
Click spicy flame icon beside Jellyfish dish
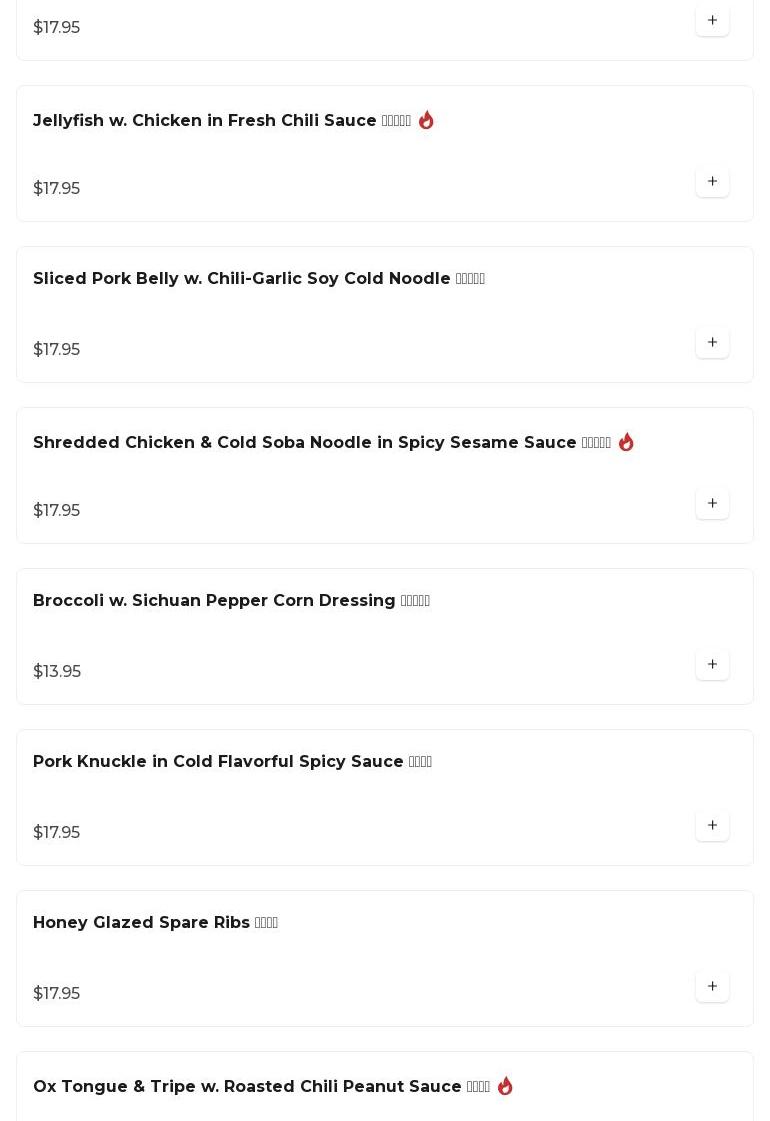426,120
